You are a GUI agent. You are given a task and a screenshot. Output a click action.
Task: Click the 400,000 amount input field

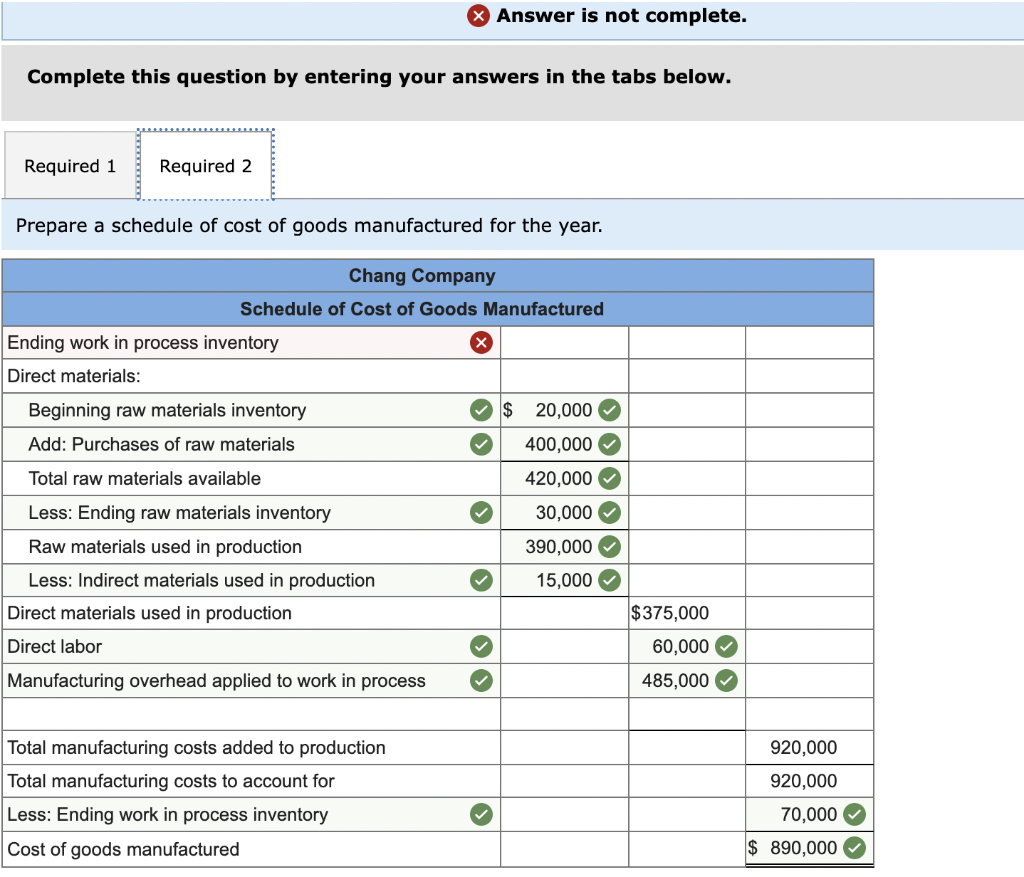(564, 444)
